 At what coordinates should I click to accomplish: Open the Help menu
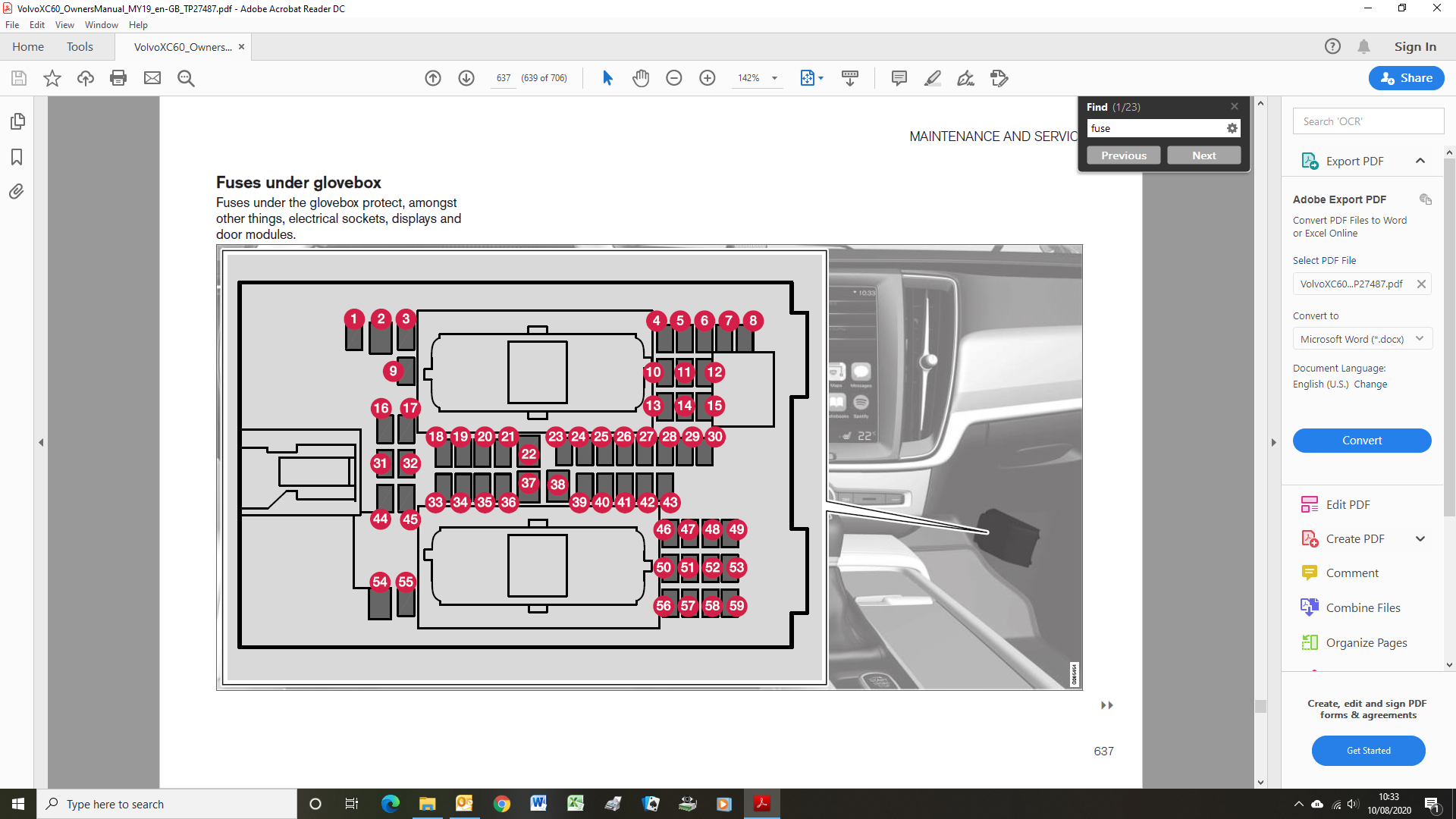[x=138, y=25]
